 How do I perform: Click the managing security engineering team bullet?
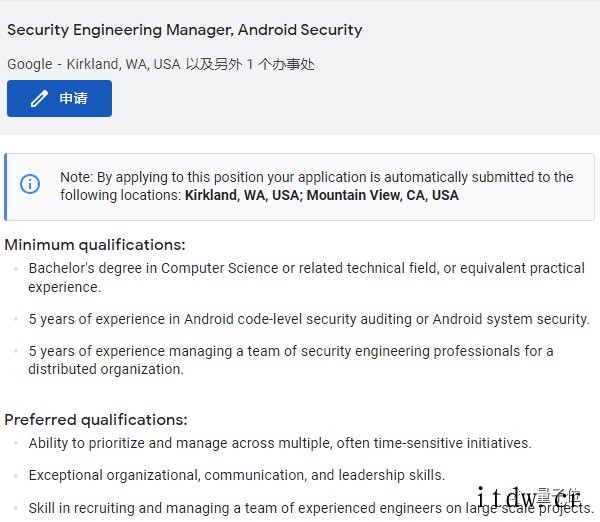(x=291, y=360)
